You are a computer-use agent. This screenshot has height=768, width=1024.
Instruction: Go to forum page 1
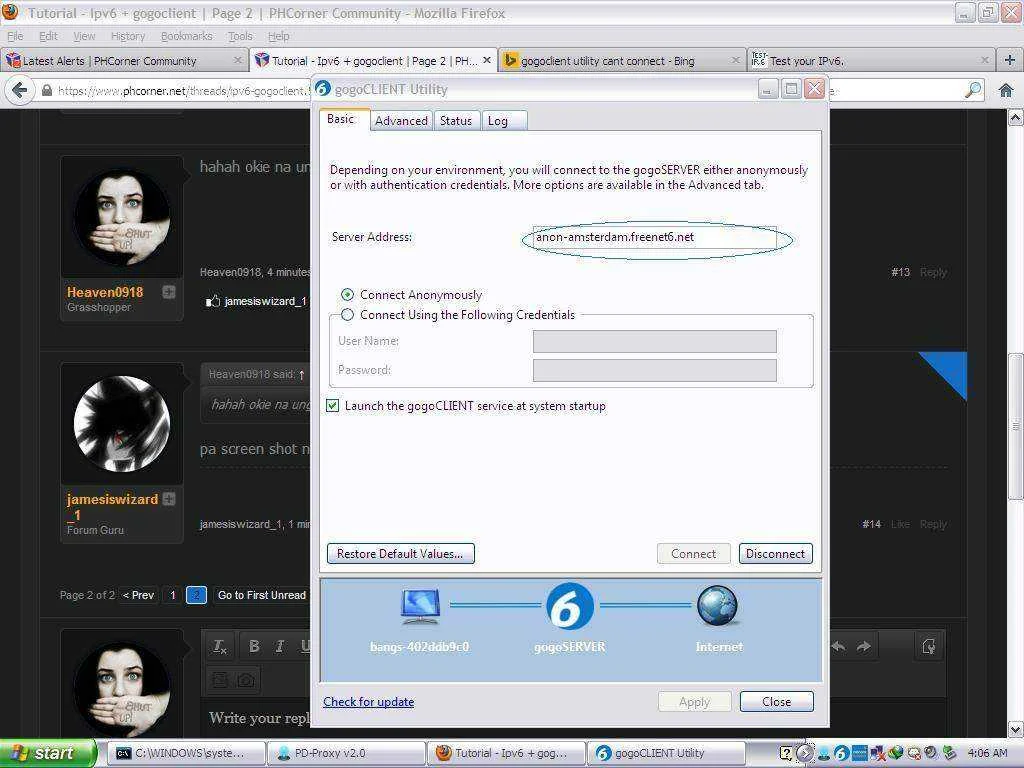(172, 595)
